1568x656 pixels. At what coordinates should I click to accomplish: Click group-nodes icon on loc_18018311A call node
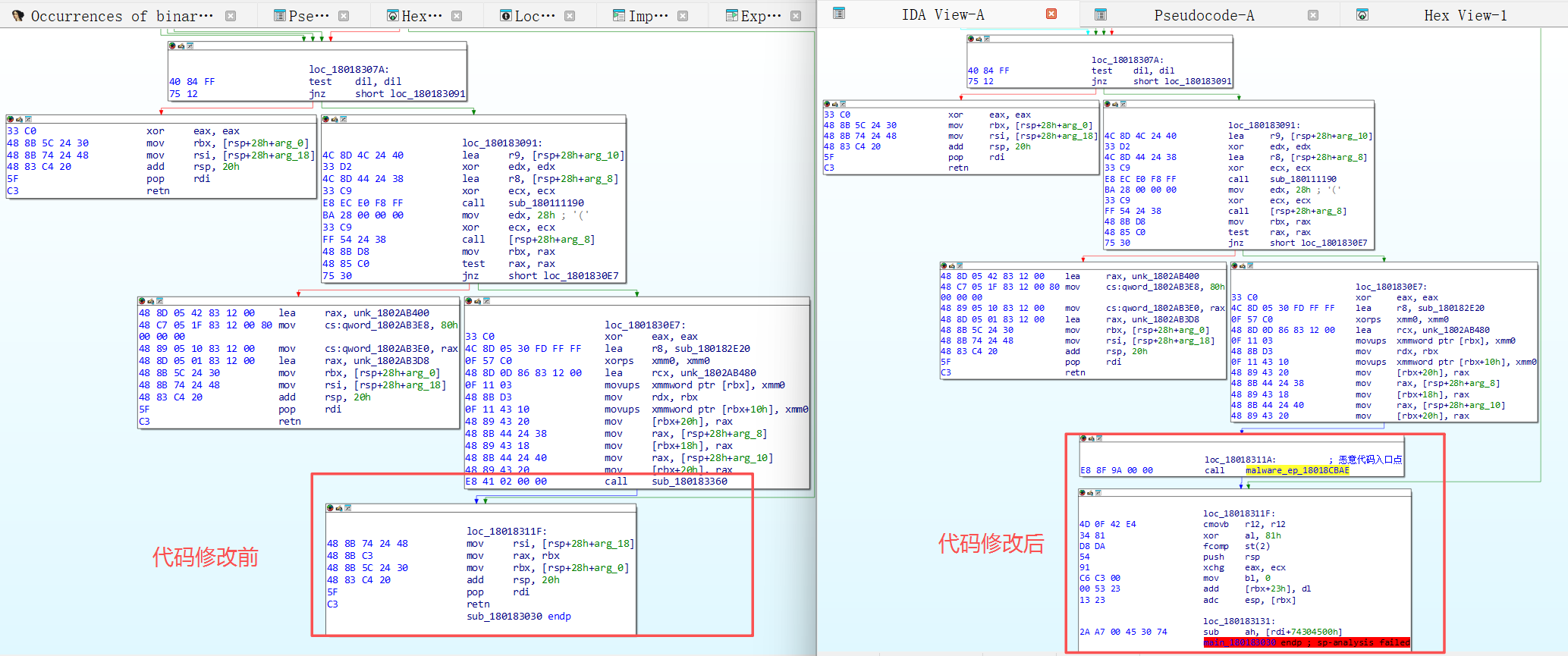(x=1099, y=438)
